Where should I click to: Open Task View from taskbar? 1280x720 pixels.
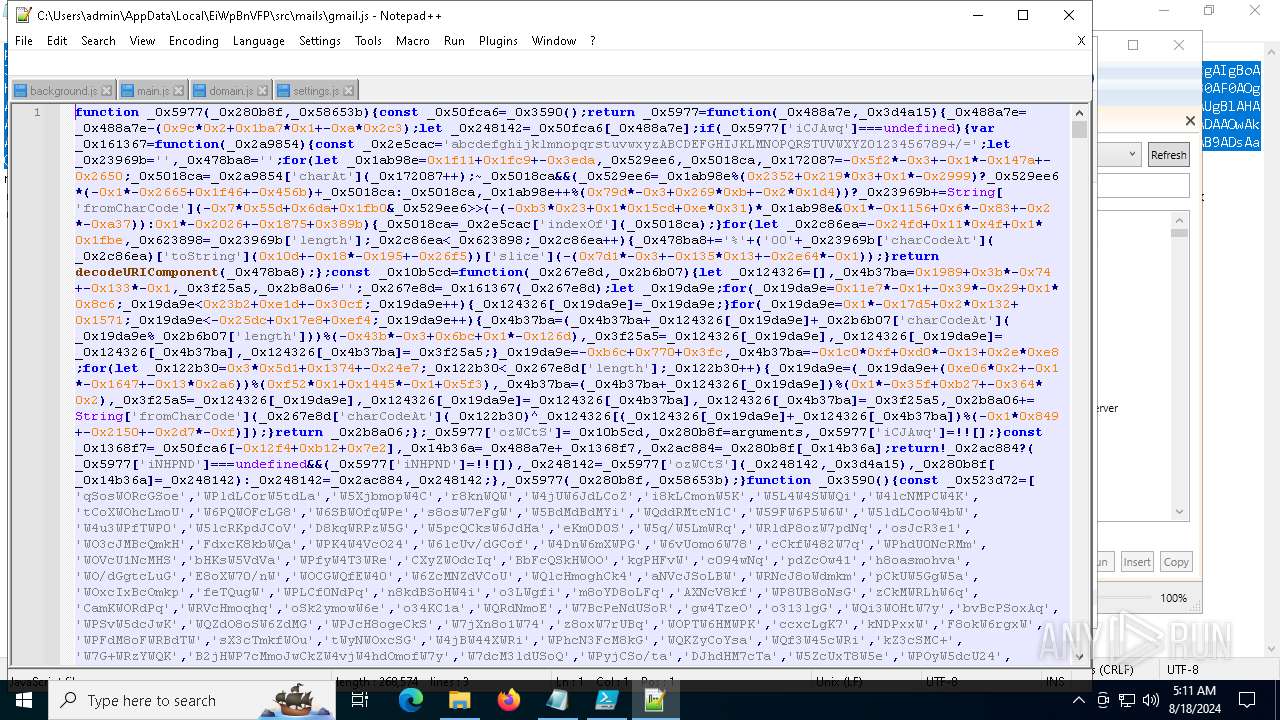click(360, 700)
